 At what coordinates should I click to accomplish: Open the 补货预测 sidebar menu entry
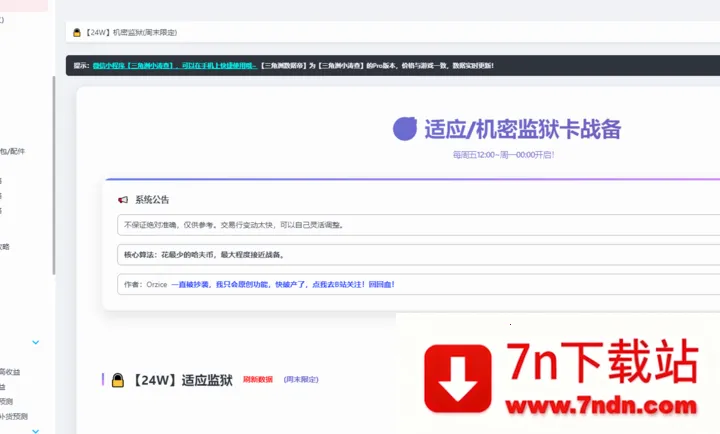pyautogui.click(x=14, y=416)
